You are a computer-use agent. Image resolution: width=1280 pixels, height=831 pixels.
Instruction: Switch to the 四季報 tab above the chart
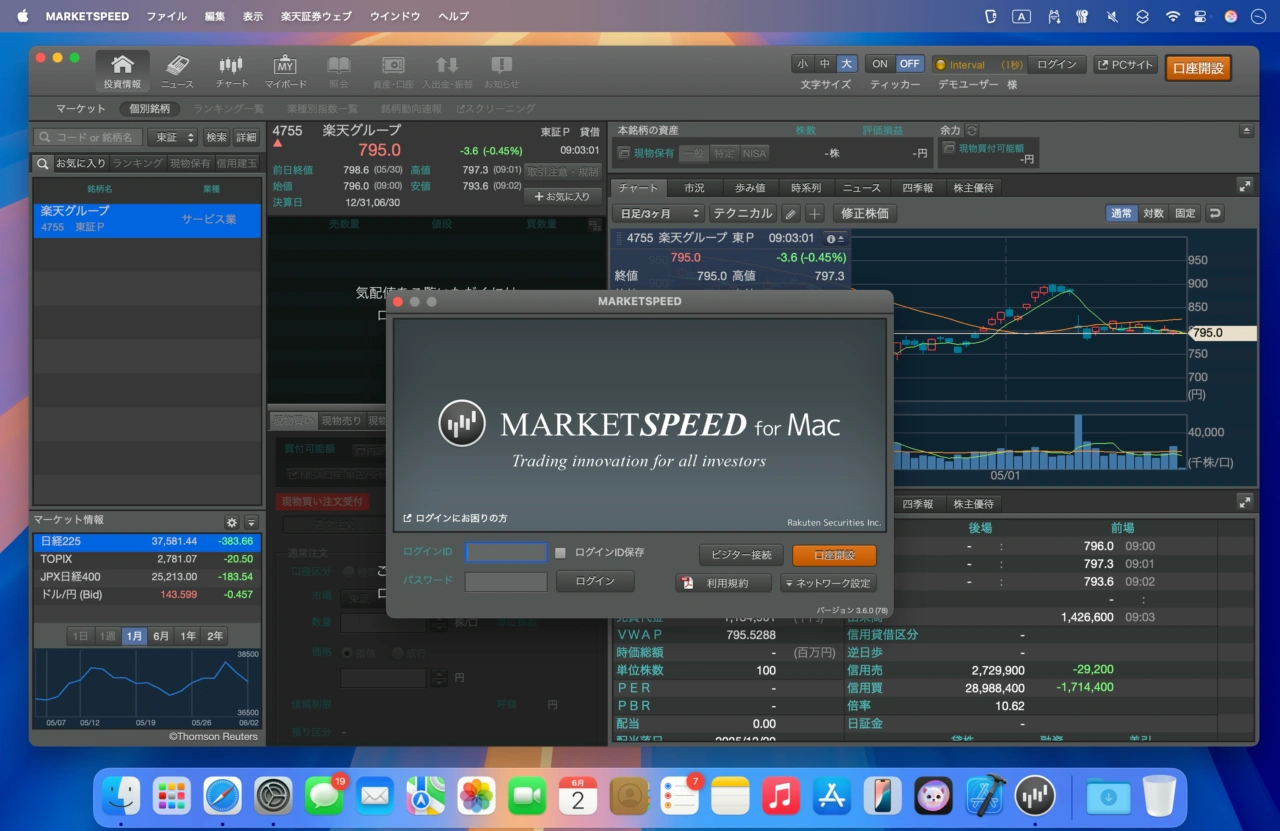click(x=917, y=188)
